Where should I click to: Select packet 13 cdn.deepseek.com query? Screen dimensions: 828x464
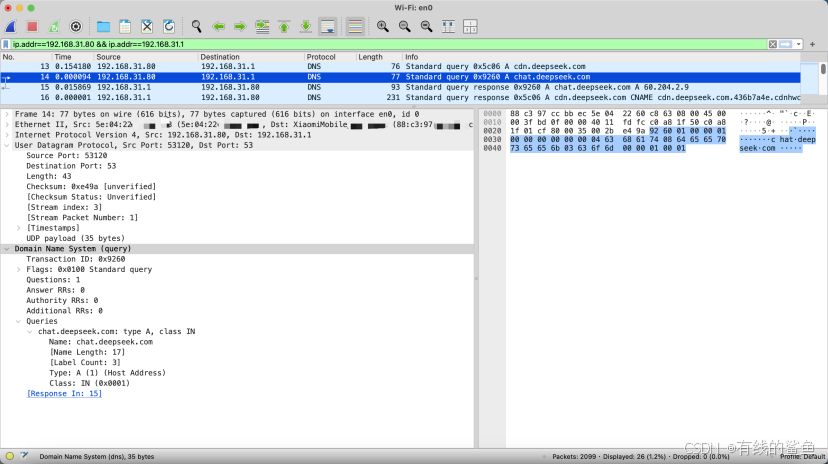(x=400, y=67)
